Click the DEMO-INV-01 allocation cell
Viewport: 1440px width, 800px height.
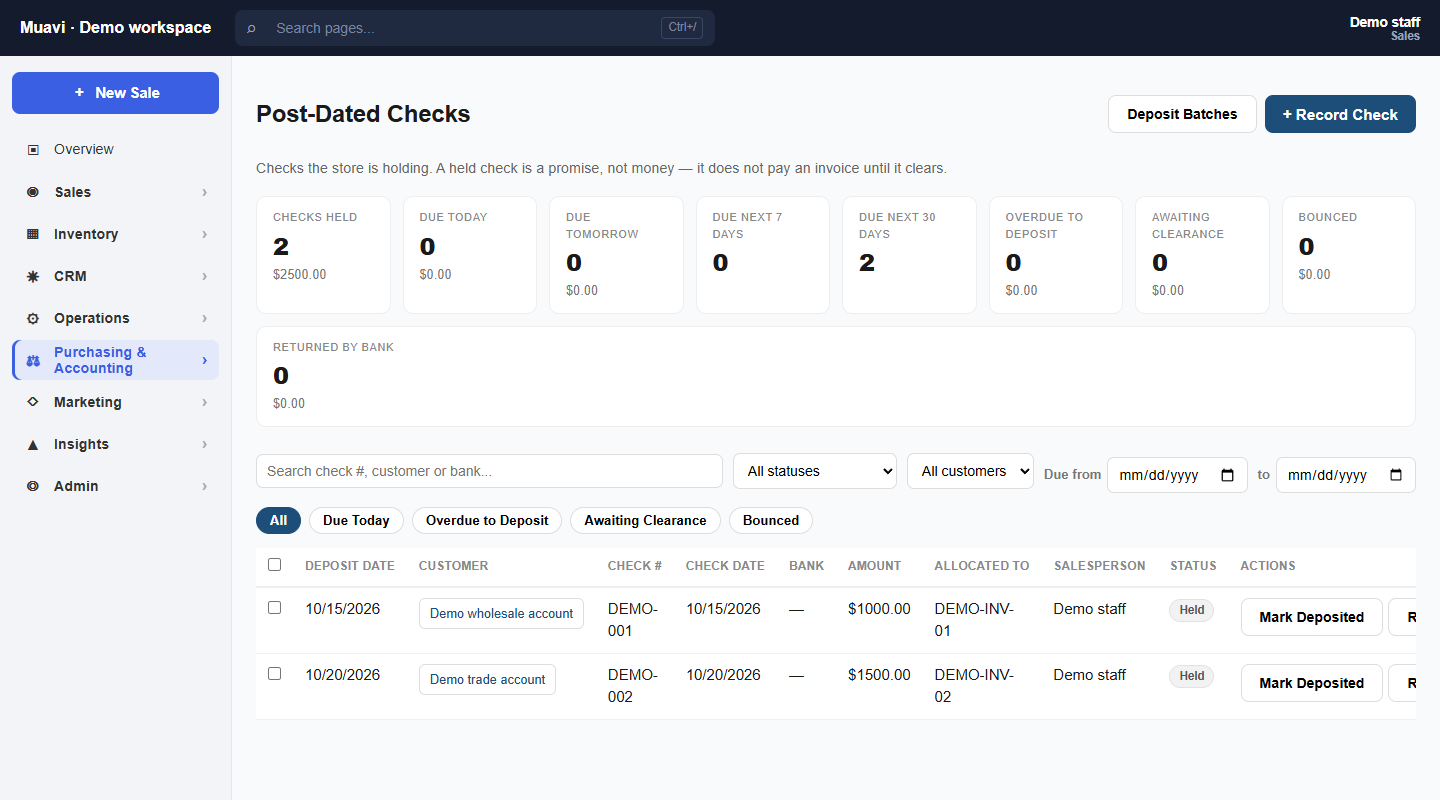click(974, 619)
